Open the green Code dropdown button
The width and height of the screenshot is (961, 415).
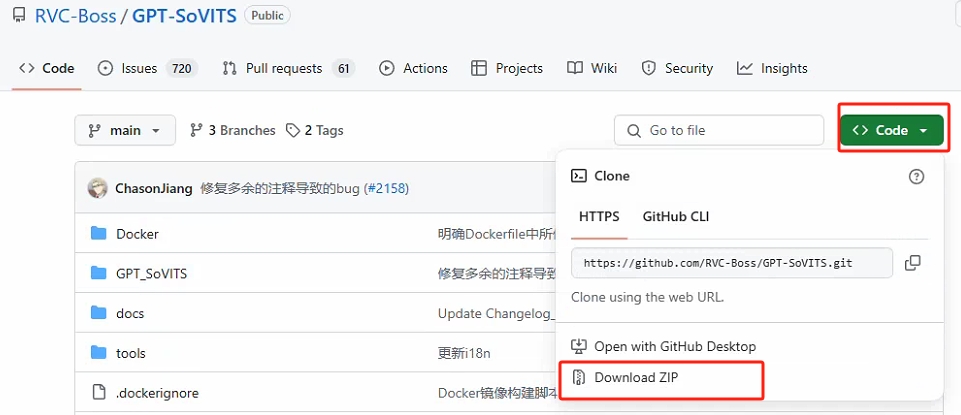click(x=892, y=130)
